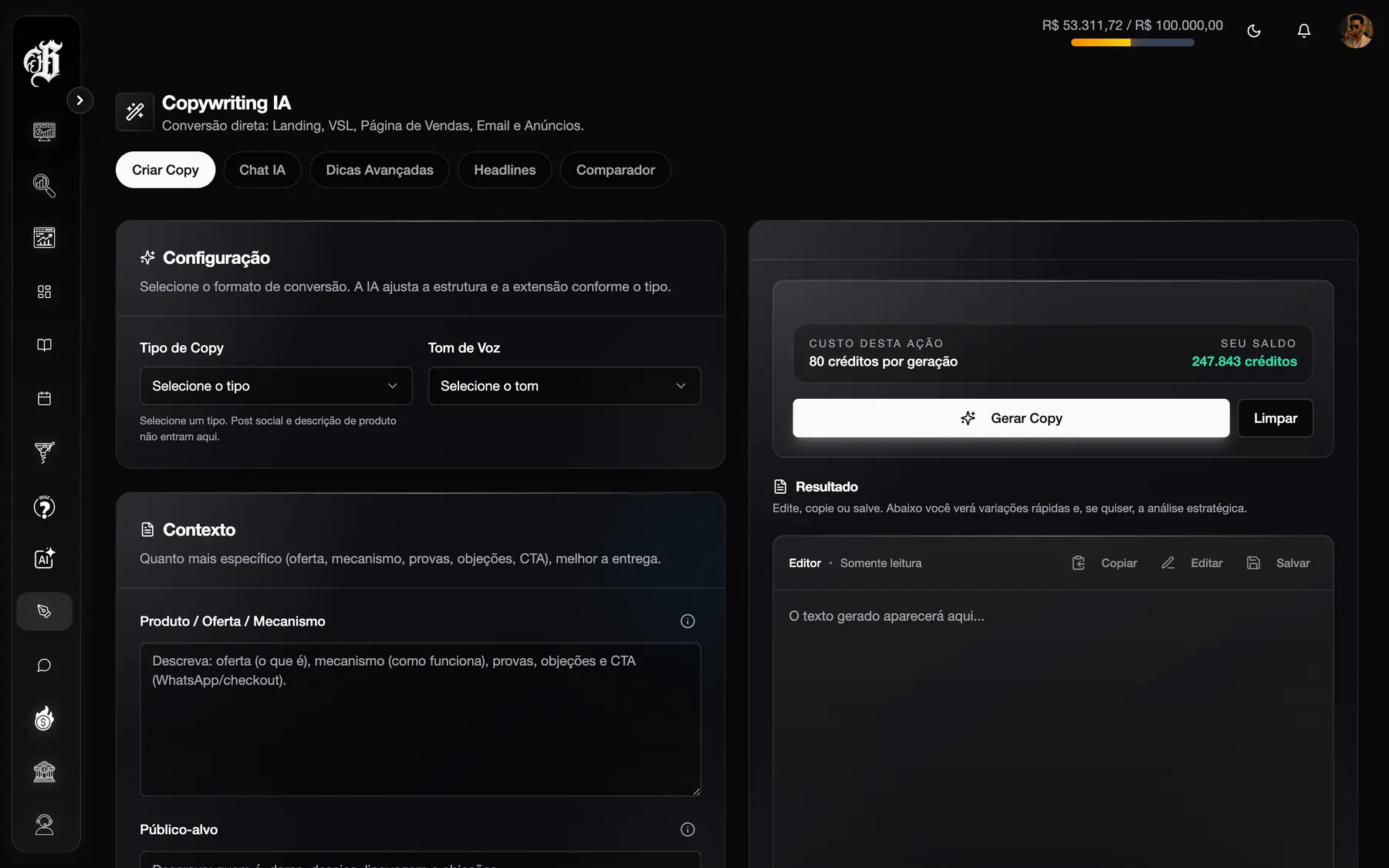This screenshot has height=868, width=1389.
Task: Switch to the Chat IA tab
Action: pyautogui.click(x=262, y=170)
